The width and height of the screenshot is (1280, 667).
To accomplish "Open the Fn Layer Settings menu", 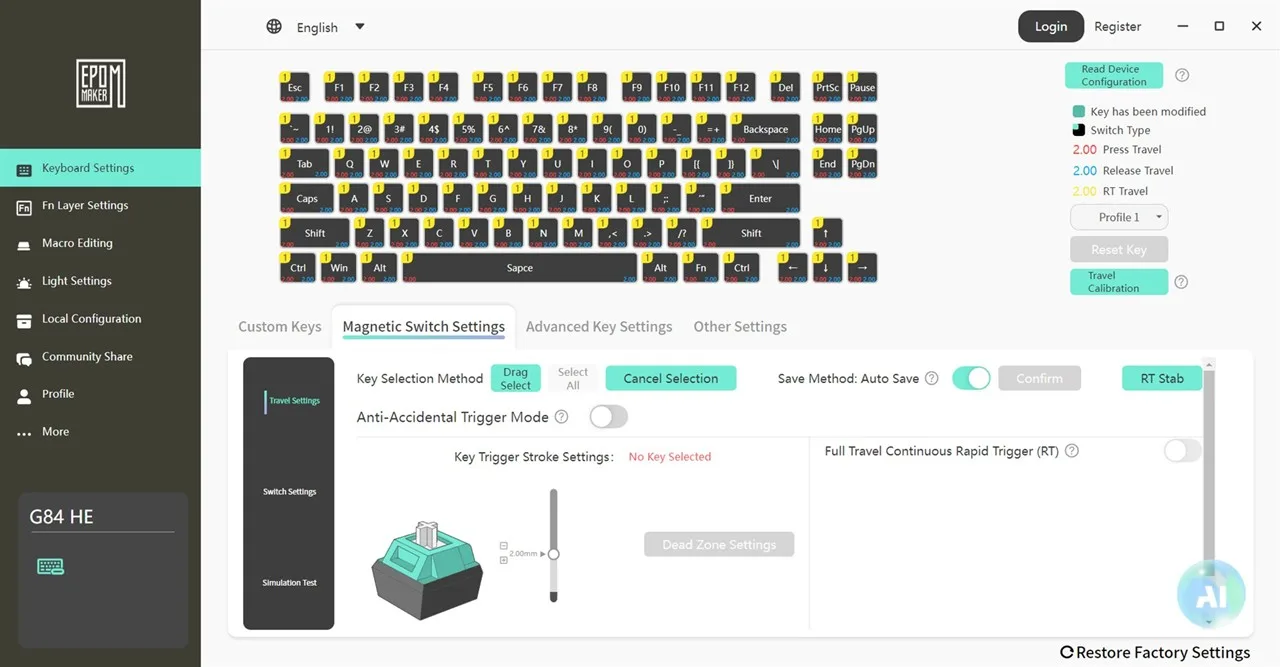I will click(85, 206).
